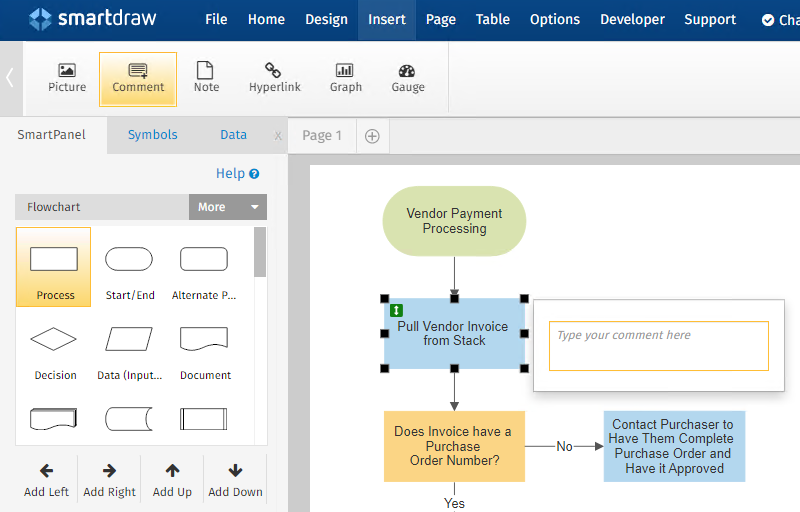Click the Picture icon in Insert ribbon
This screenshot has height=512, width=800.
pyautogui.click(x=67, y=78)
